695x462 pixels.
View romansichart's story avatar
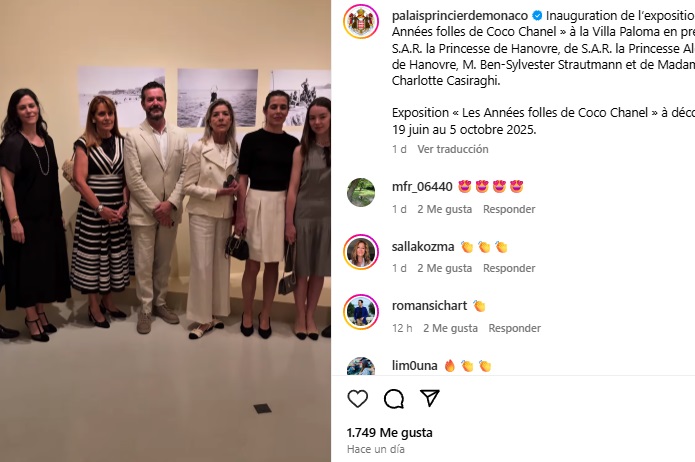point(361,312)
